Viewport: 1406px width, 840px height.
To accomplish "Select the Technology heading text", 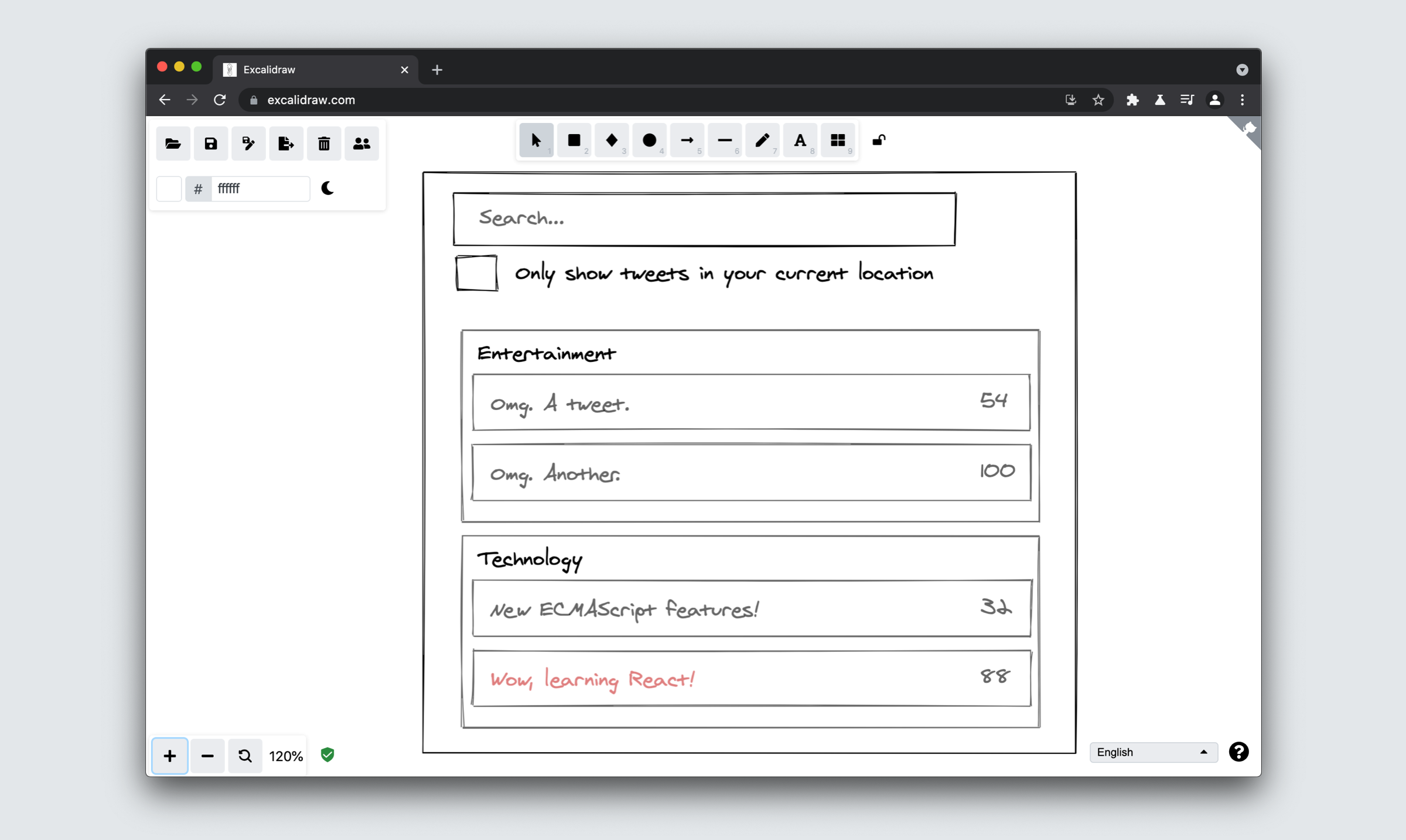I will pos(530,559).
